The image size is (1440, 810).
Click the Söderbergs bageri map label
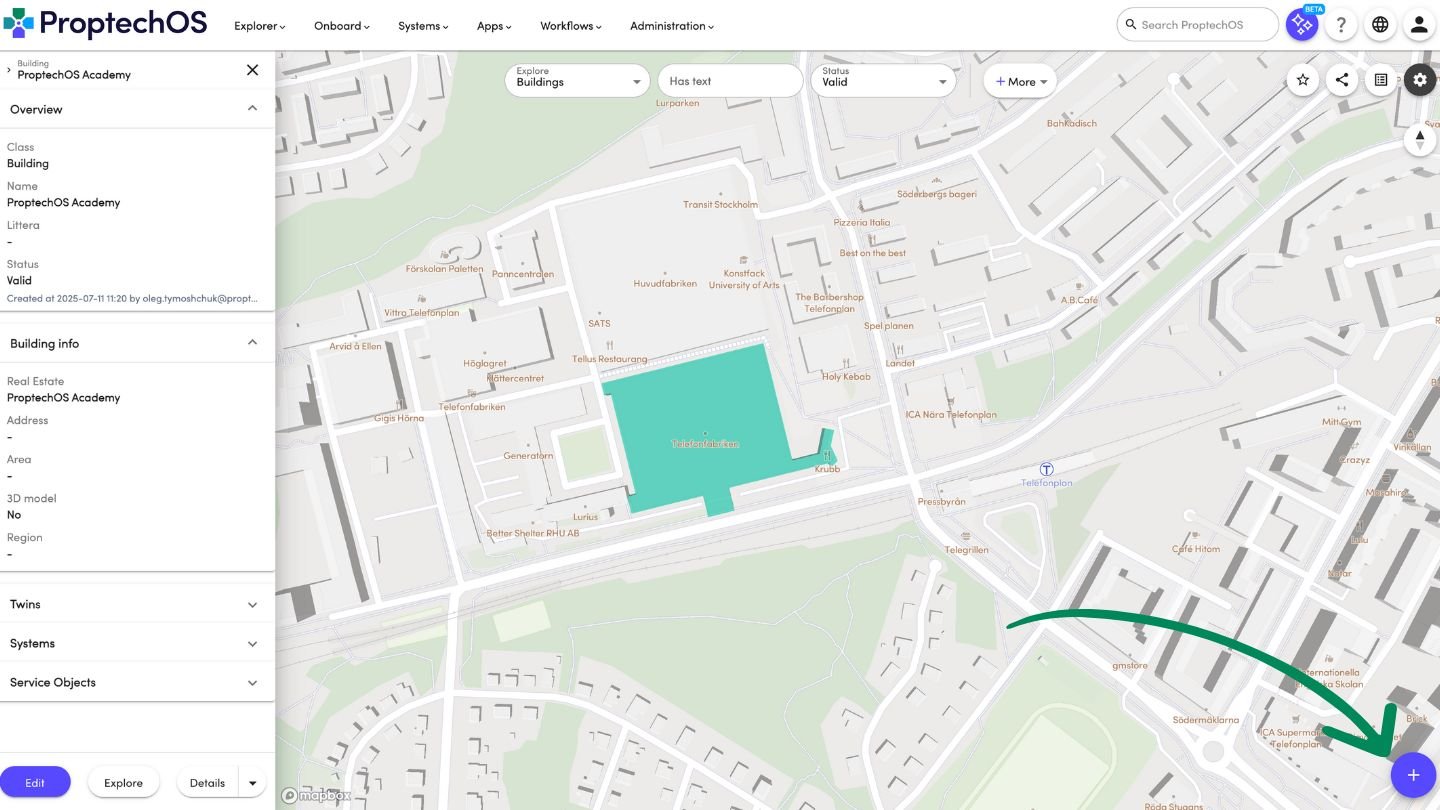pos(937,194)
